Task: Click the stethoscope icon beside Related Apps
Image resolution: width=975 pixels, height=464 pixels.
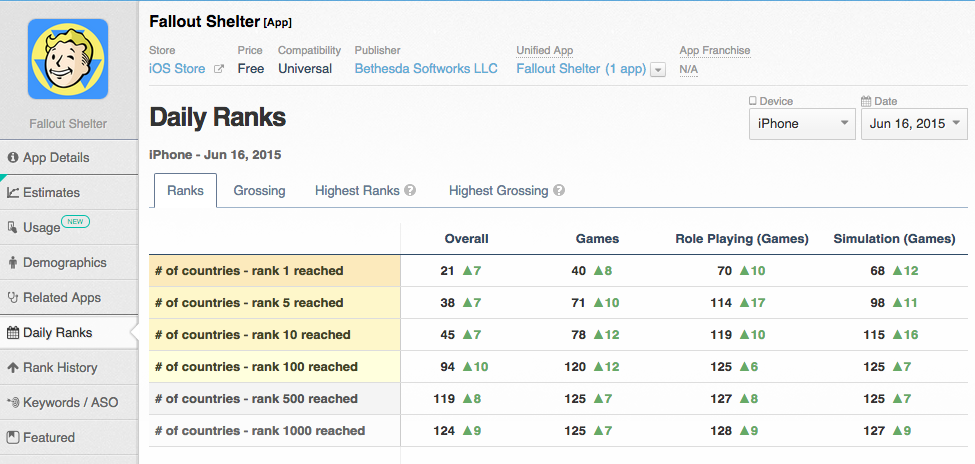Action: (13, 297)
